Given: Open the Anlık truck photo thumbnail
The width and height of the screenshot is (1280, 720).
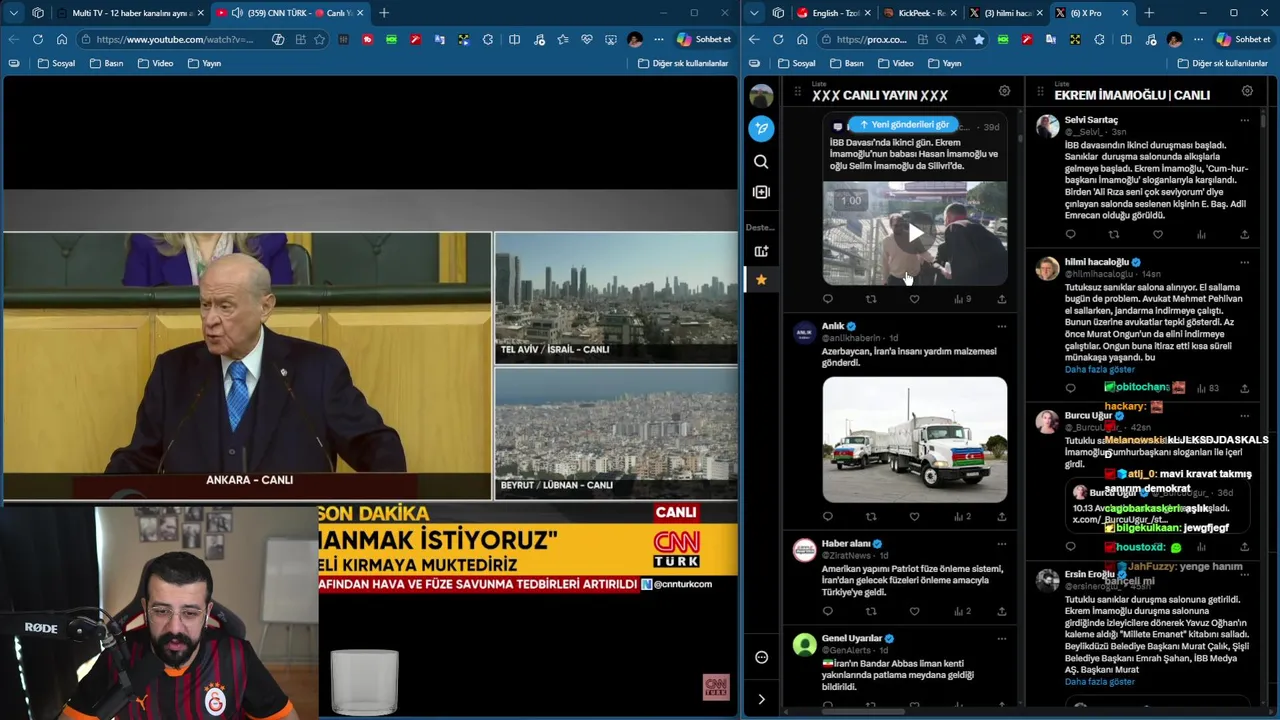Looking at the screenshot, I should click(915, 439).
